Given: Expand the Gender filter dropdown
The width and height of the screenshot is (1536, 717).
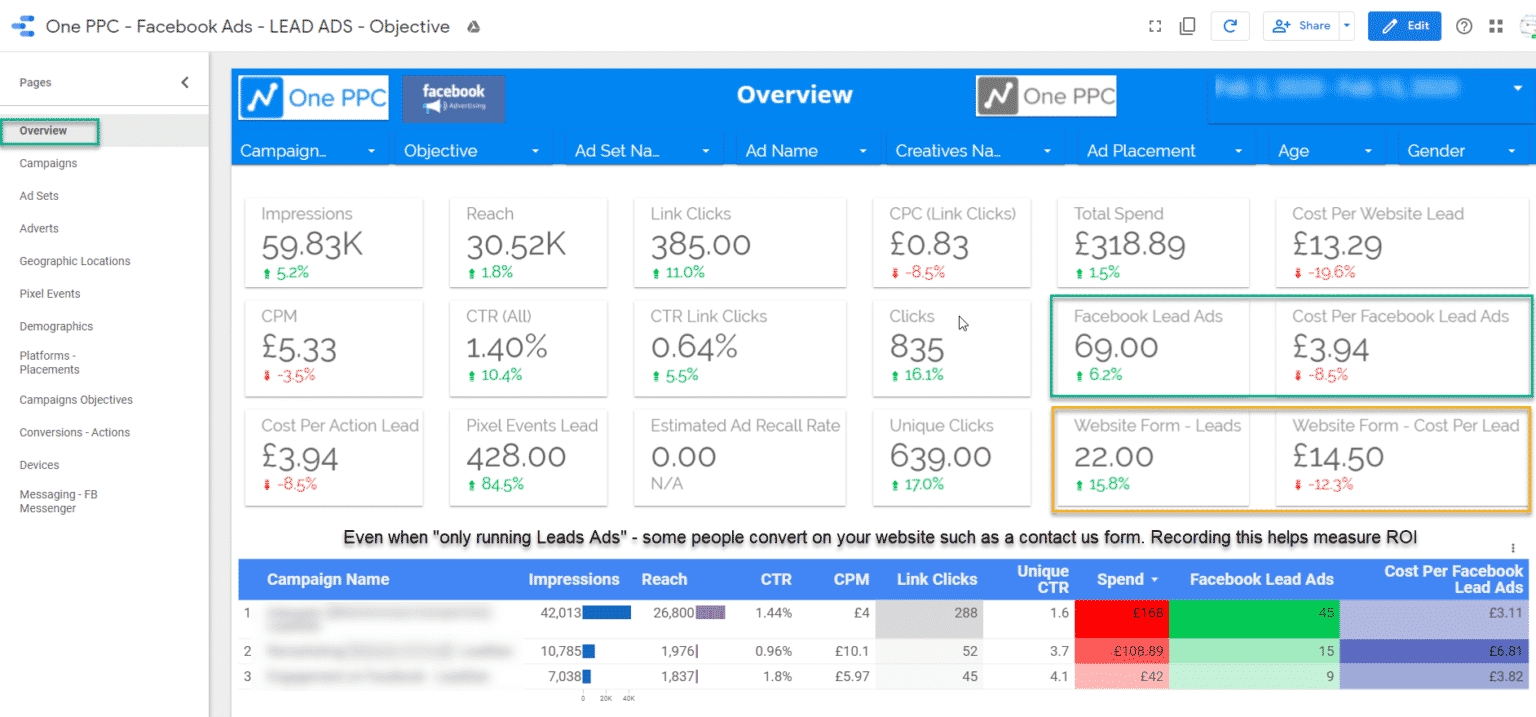Looking at the screenshot, I should point(1462,151).
